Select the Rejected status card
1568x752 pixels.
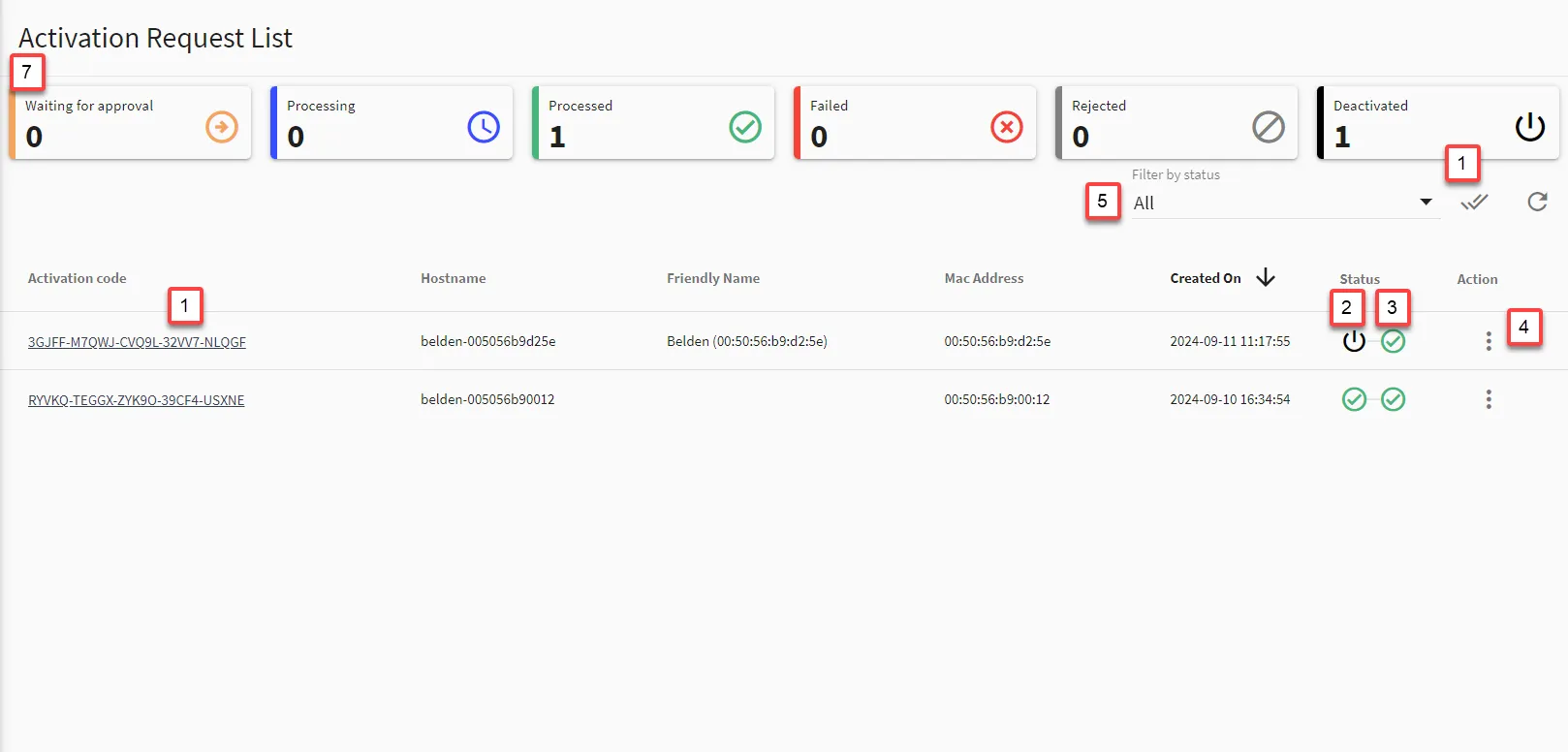point(1176,123)
